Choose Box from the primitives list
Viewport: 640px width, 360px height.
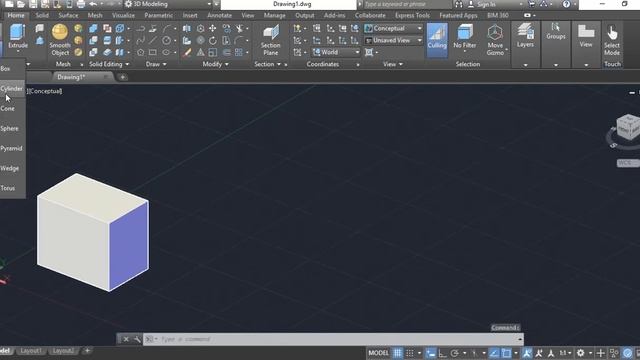5,69
